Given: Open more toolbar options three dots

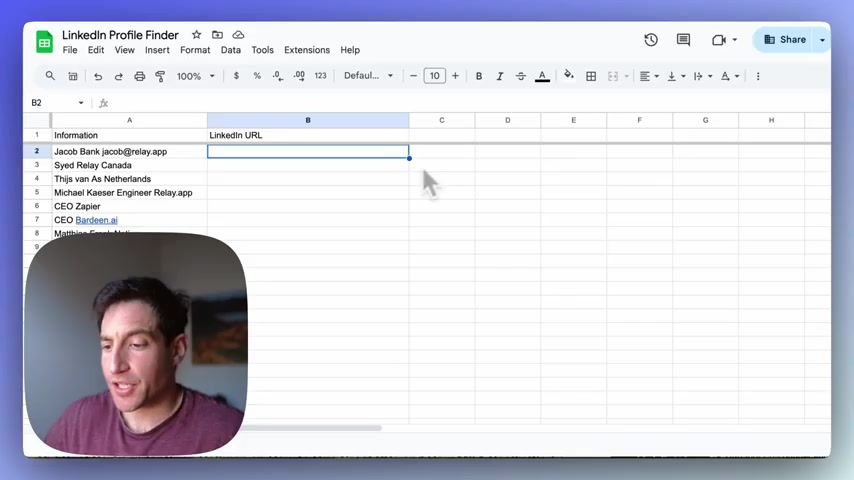Looking at the screenshot, I should click(758, 76).
